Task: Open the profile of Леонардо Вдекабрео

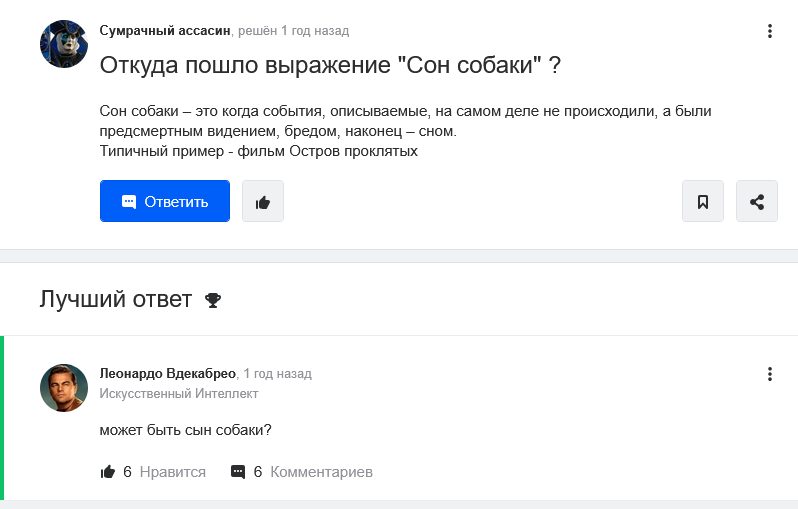Action: click(x=167, y=374)
